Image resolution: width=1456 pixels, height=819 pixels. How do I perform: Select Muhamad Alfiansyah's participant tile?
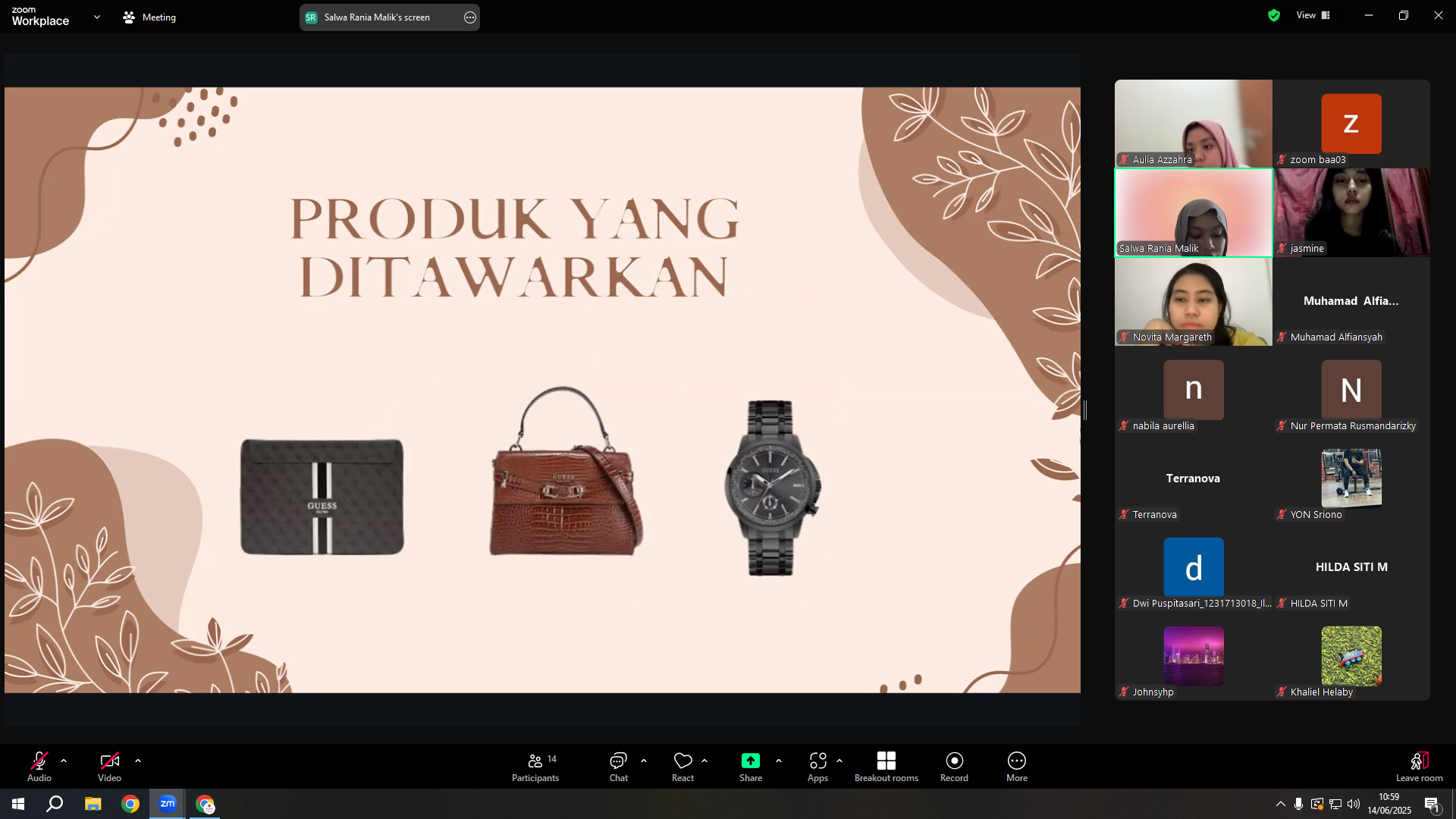click(x=1351, y=301)
